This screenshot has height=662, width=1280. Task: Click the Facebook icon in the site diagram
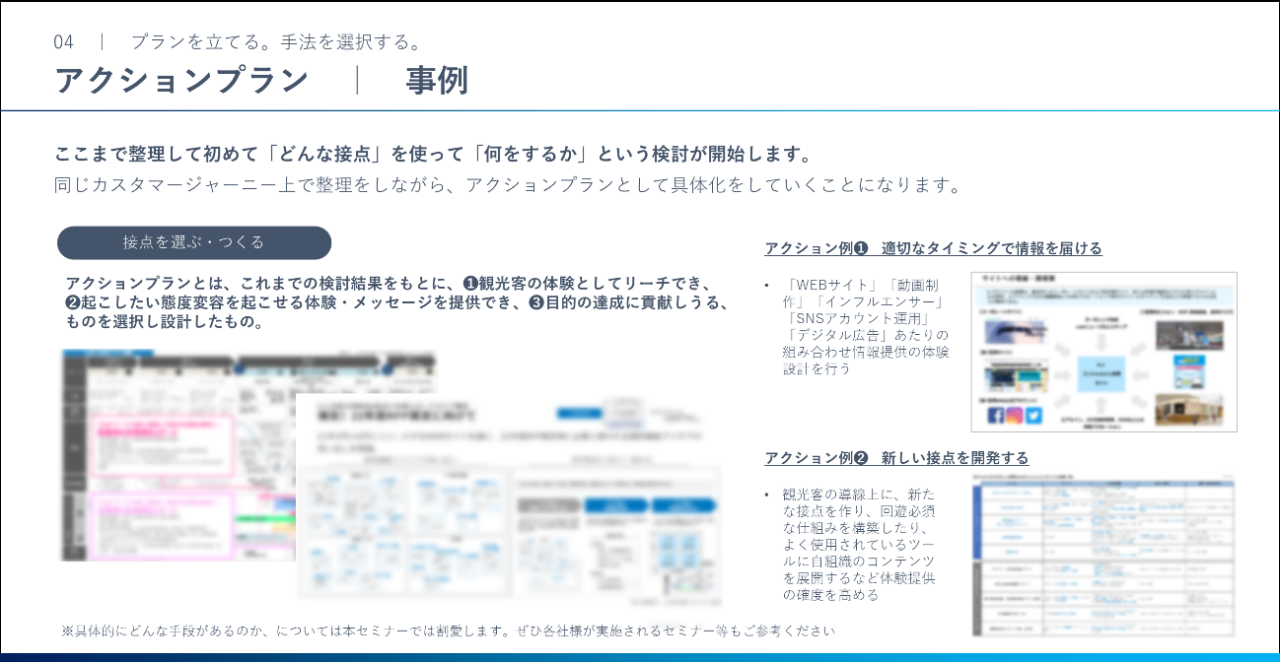click(996, 415)
